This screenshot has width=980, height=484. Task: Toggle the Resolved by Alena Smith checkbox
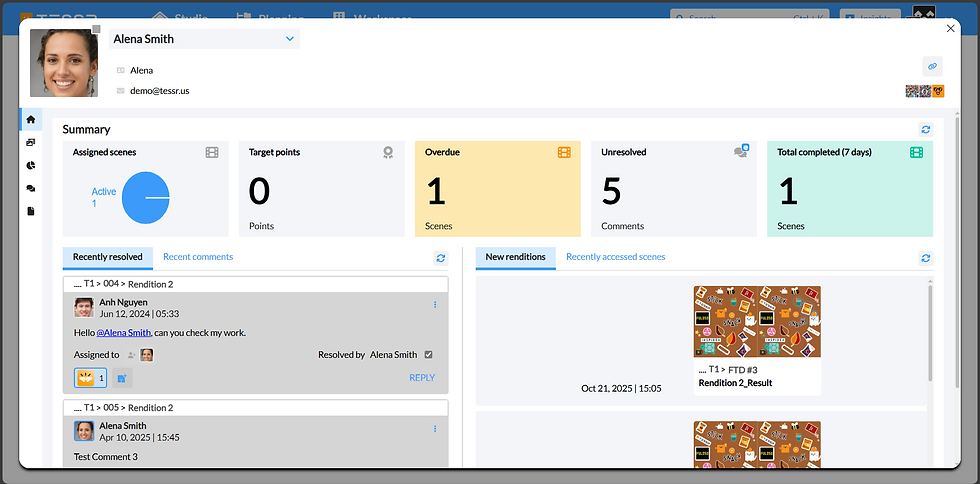(428, 355)
